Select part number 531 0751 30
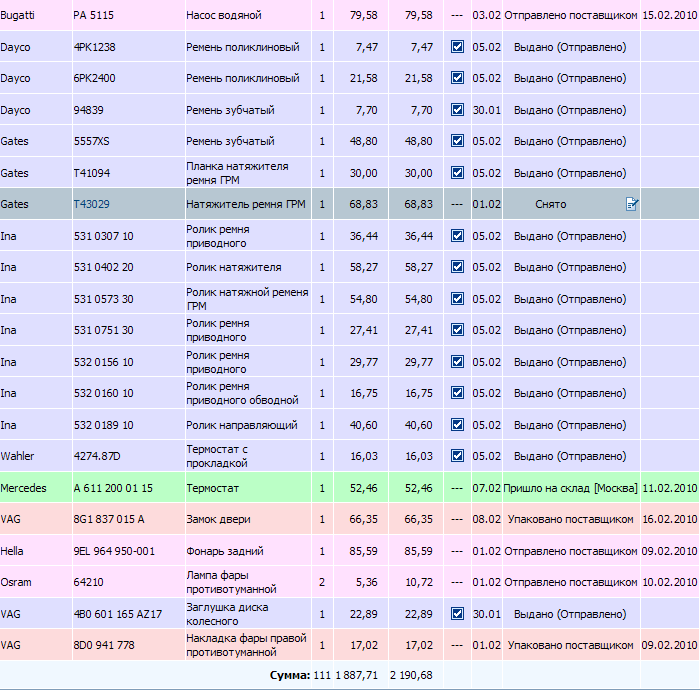Viewport: 700px width, 690px height. coord(104,330)
